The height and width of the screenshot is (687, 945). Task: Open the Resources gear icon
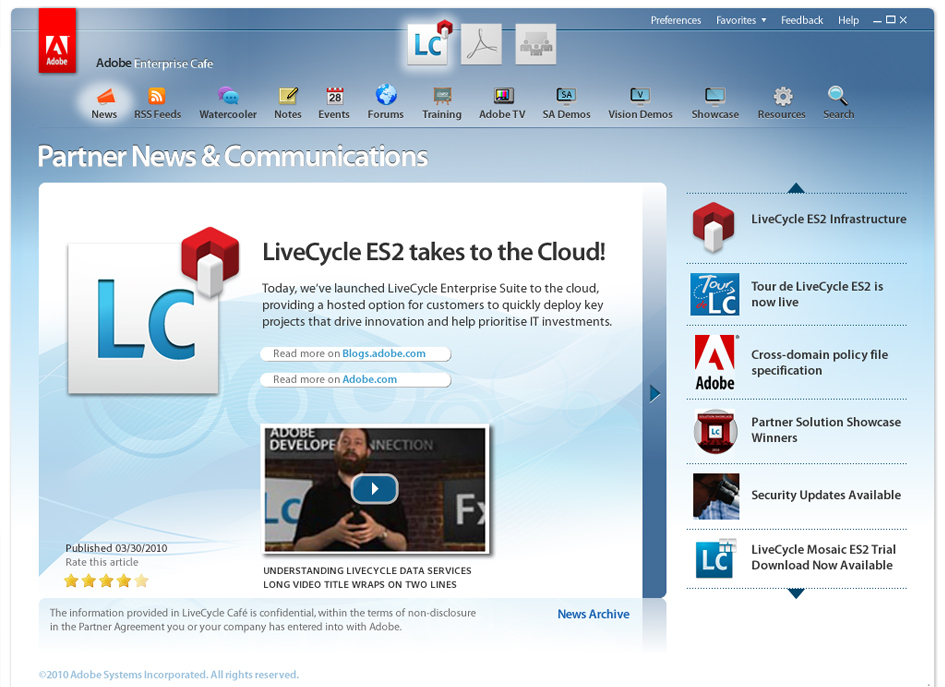pyautogui.click(x=783, y=96)
